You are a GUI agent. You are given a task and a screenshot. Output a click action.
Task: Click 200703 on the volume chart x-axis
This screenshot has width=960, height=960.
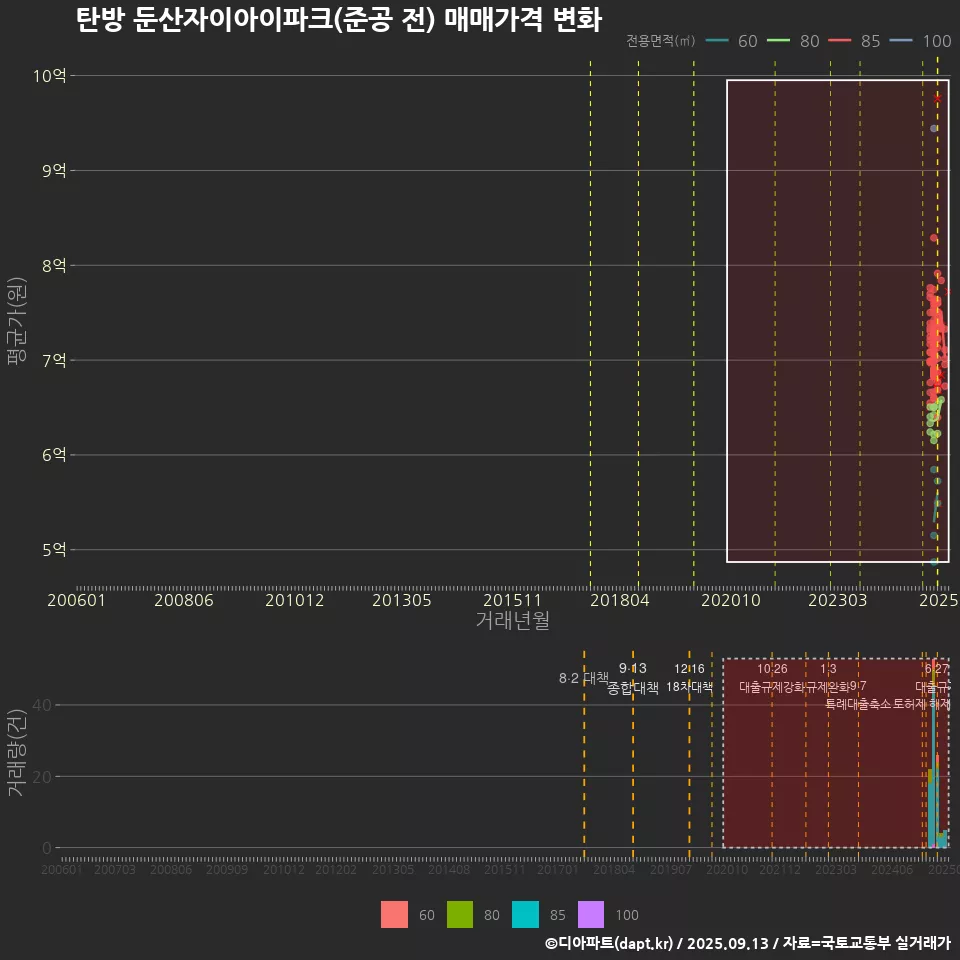(x=114, y=869)
